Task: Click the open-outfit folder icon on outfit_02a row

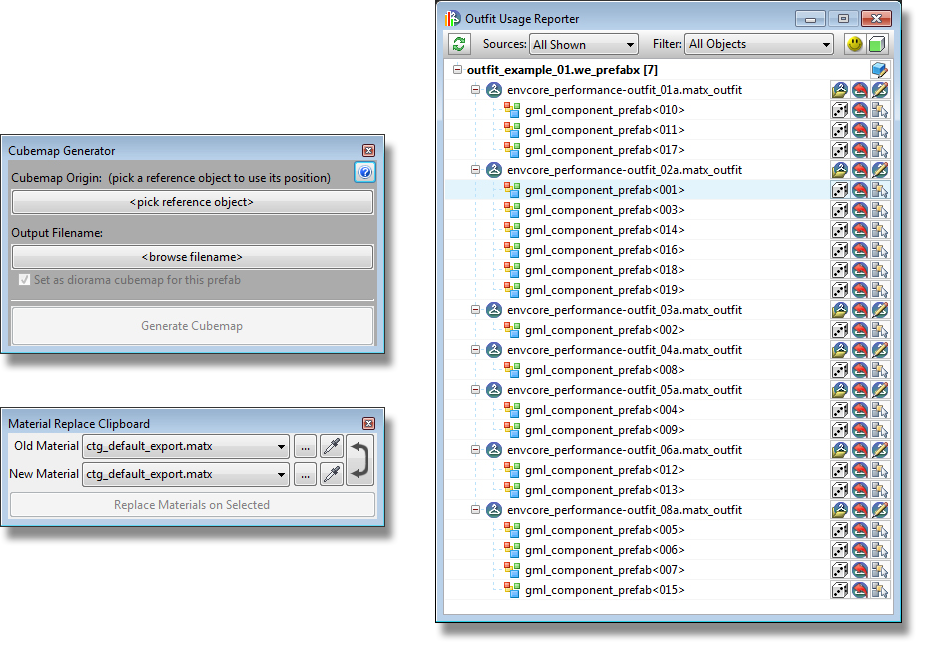Action: pyautogui.click(x=839, y=170)
